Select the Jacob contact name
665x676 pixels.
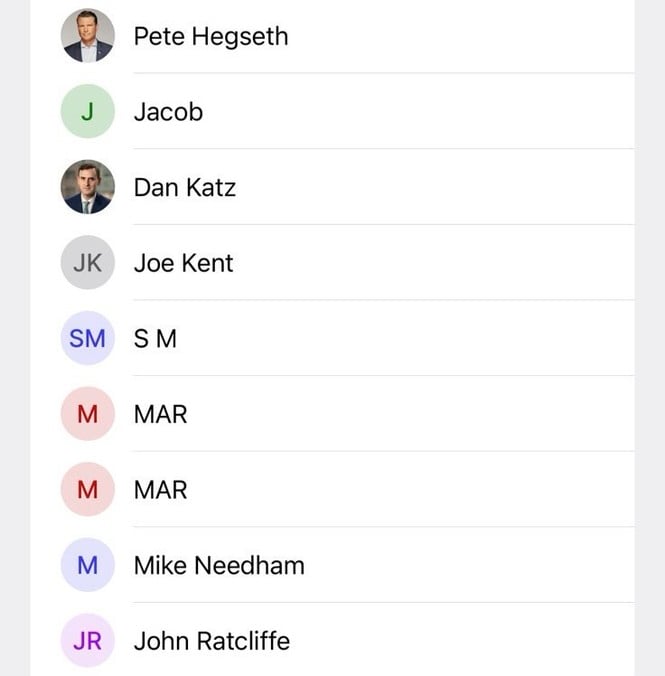[x=168, y=112]
